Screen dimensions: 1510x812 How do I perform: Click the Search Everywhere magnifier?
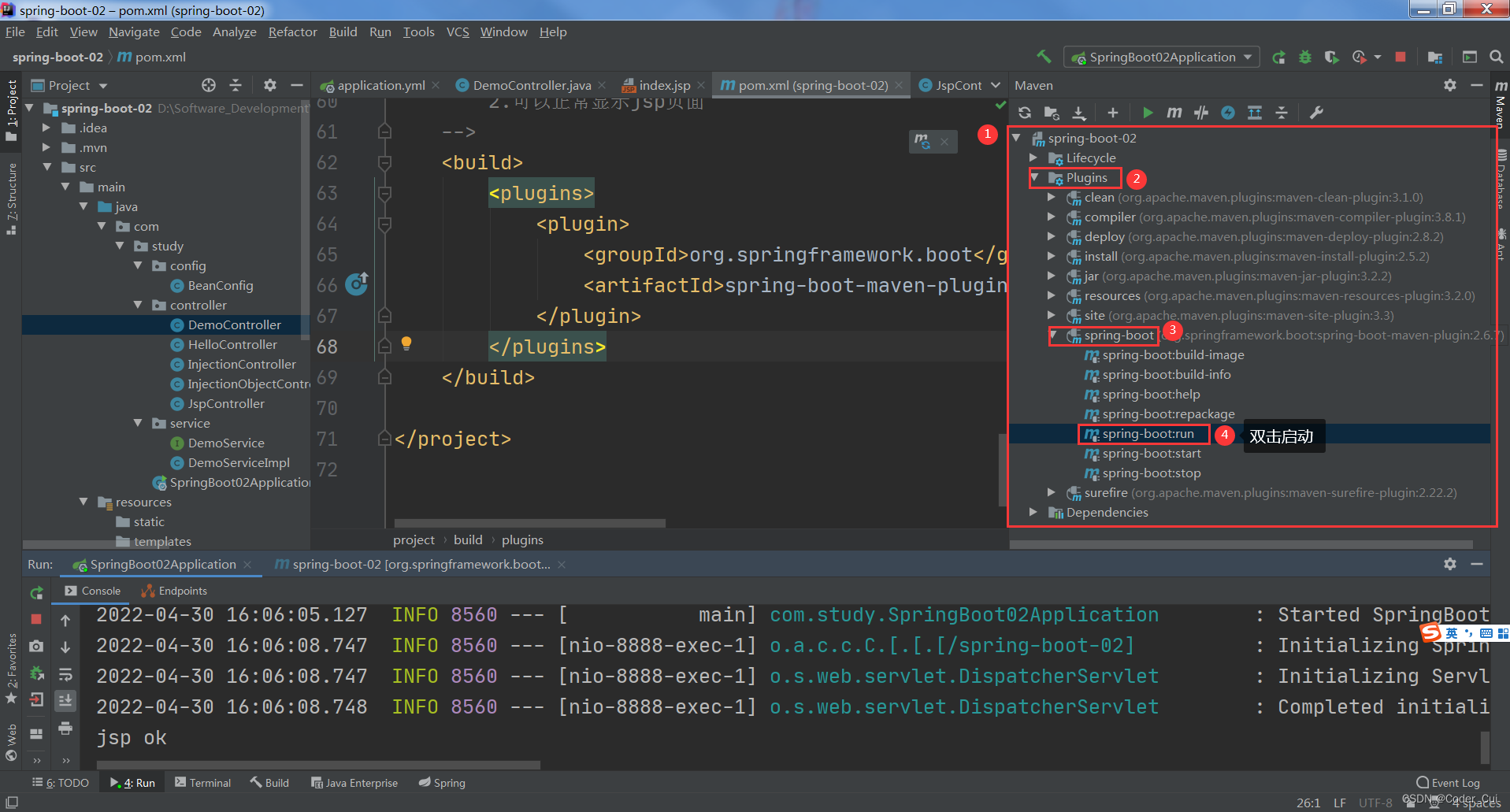[x=1497, y=57]
